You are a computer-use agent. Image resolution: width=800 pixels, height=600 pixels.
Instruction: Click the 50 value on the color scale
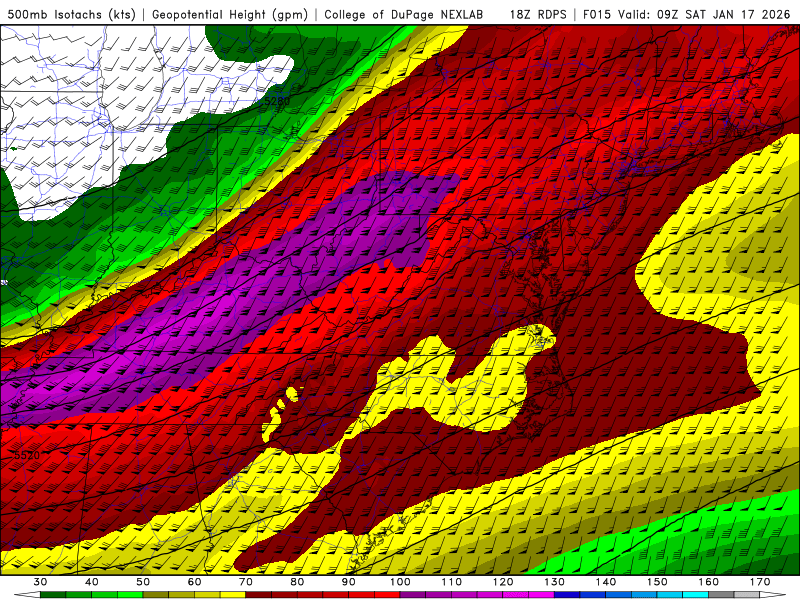click(143, 582)
